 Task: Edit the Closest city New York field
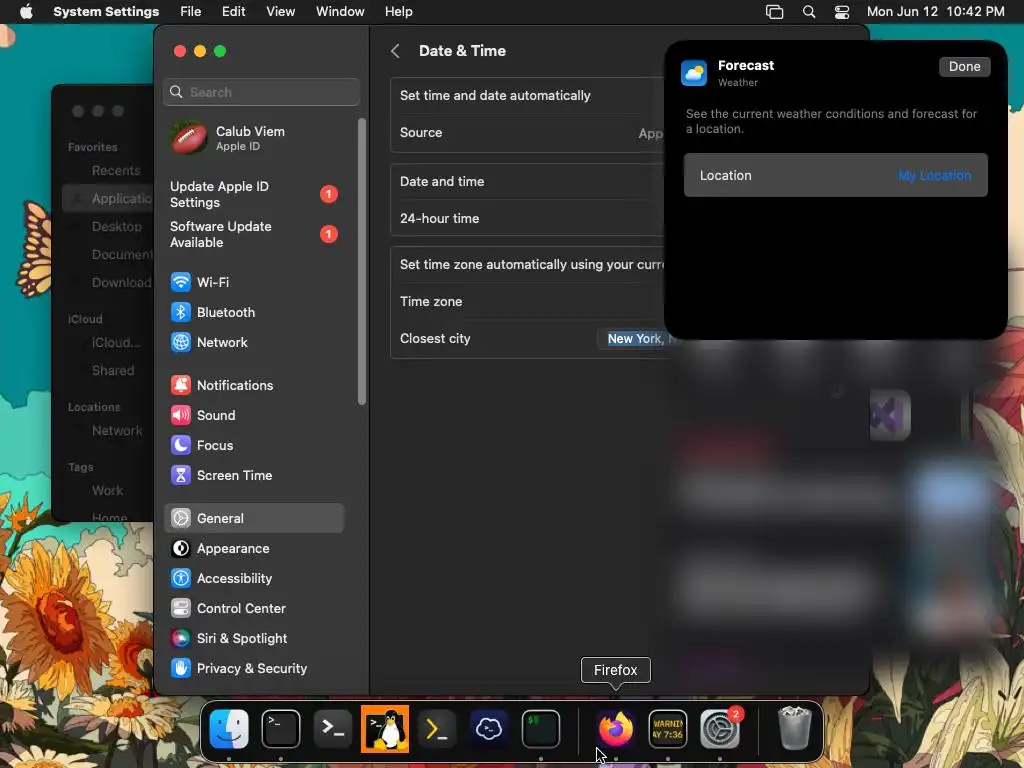click(x=636, y=339)
